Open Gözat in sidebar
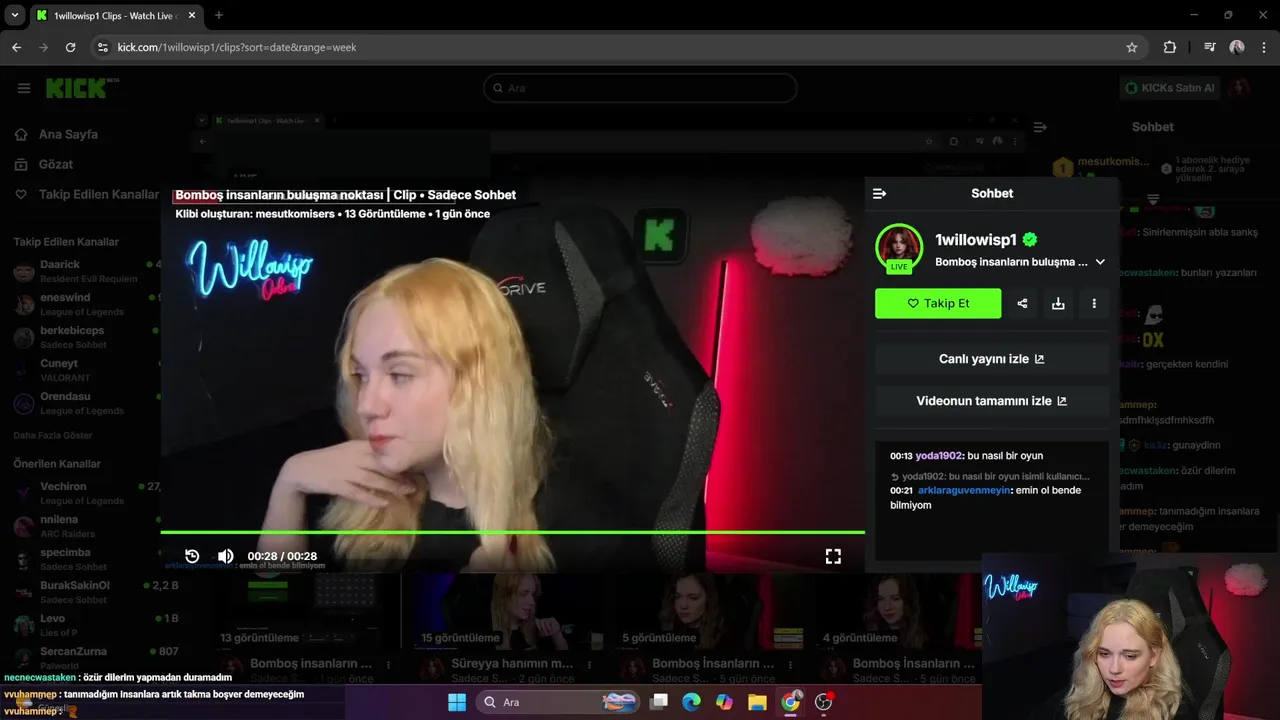1280x720 pixels. coord(56,164)
